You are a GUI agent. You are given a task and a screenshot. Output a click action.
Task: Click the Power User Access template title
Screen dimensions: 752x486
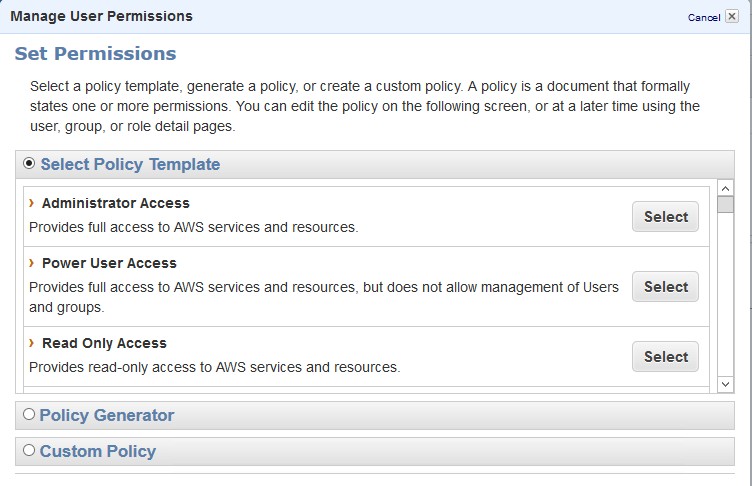pos(109,263)
